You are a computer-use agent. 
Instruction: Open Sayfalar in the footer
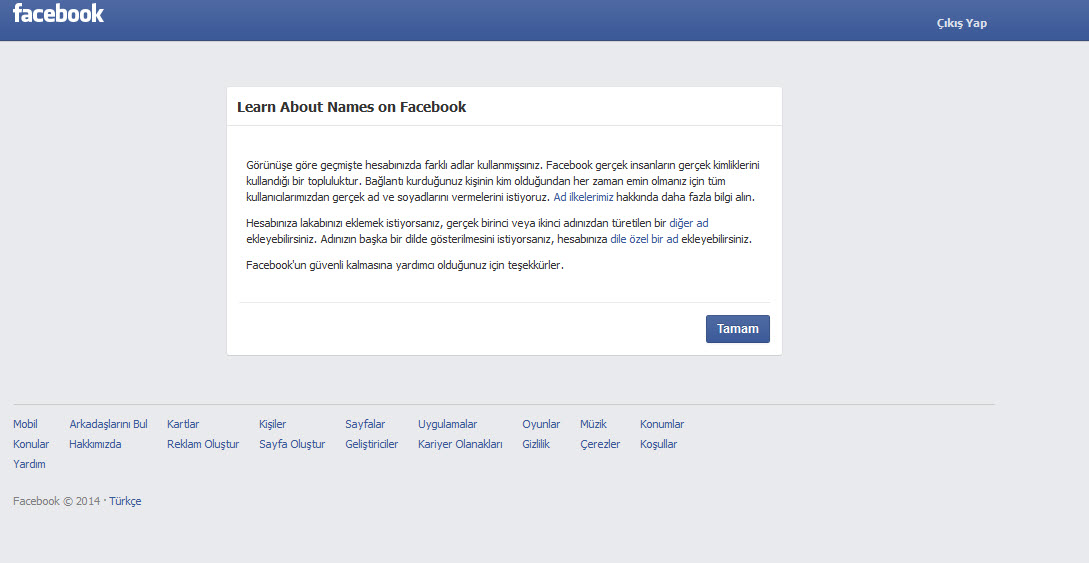click(365, 424)
